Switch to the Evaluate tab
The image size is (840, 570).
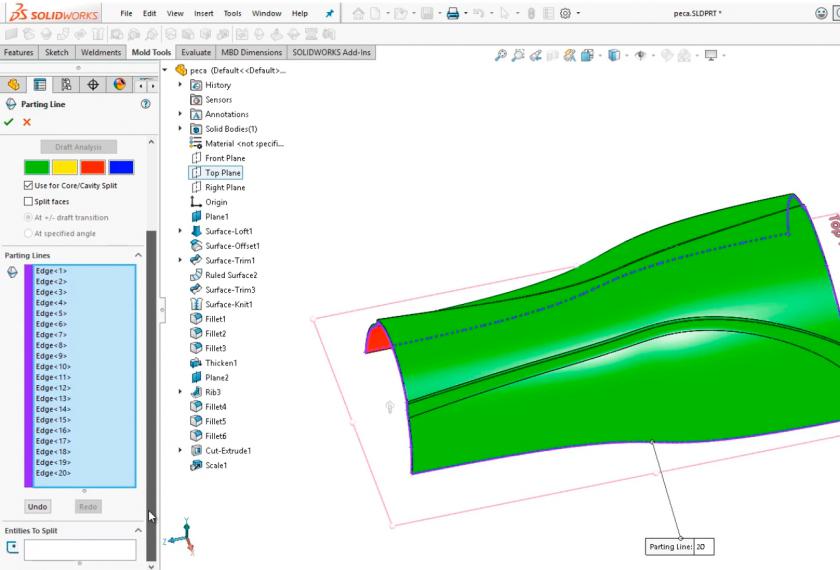tap(196, 52)
